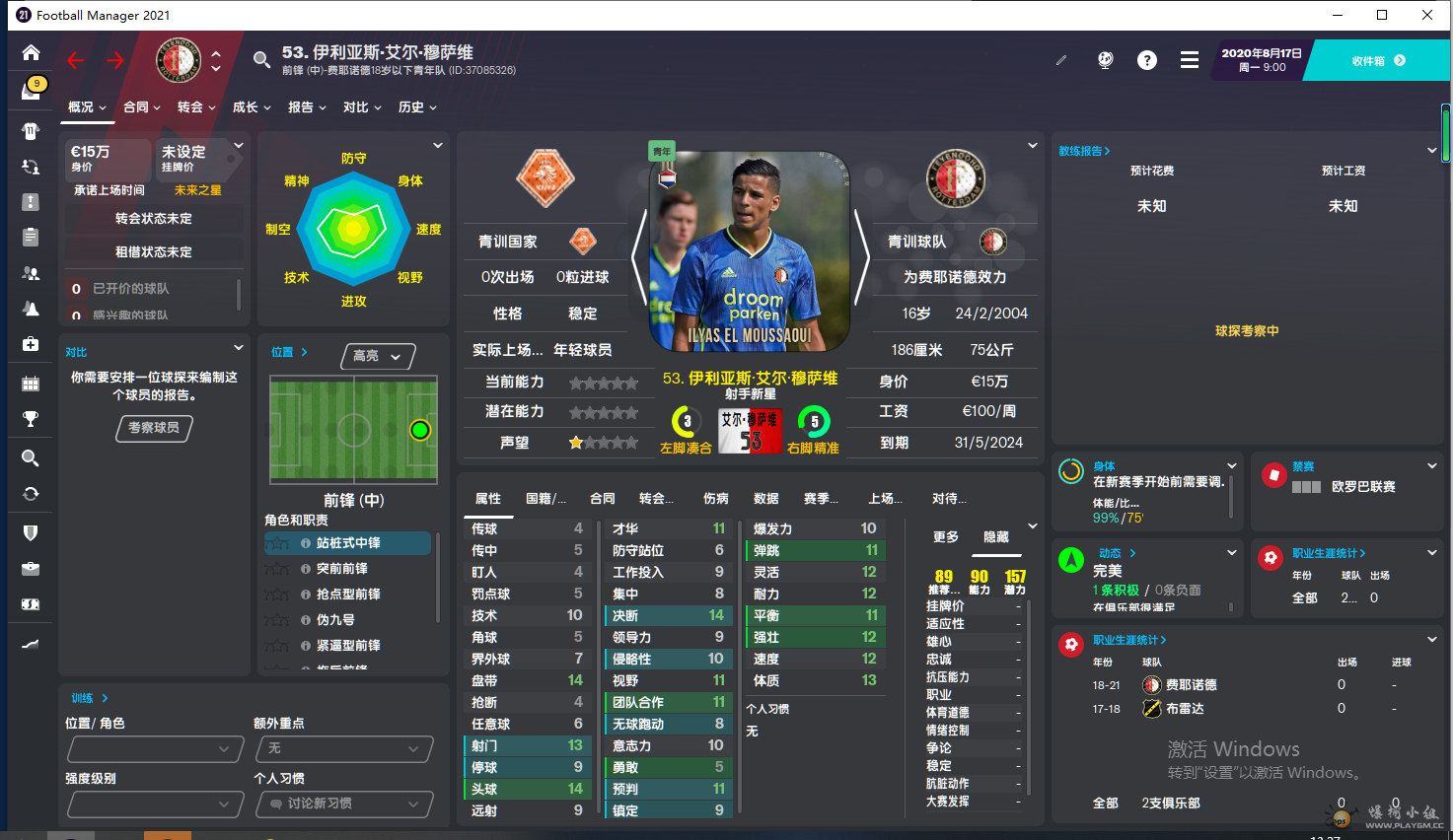Open the inbox icon with notification badge
Image resolution: width=1453 pixels, height=840 pixels.
tap(32, 90)
